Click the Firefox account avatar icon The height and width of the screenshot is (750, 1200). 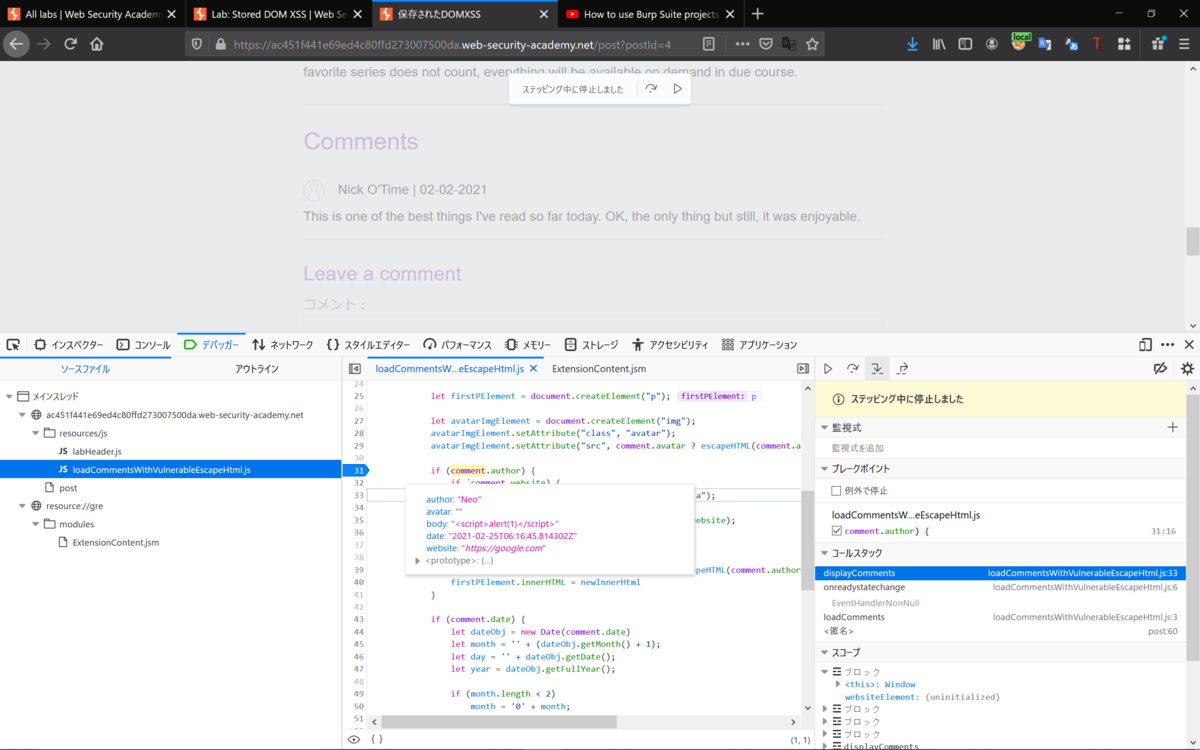[992, 44]
